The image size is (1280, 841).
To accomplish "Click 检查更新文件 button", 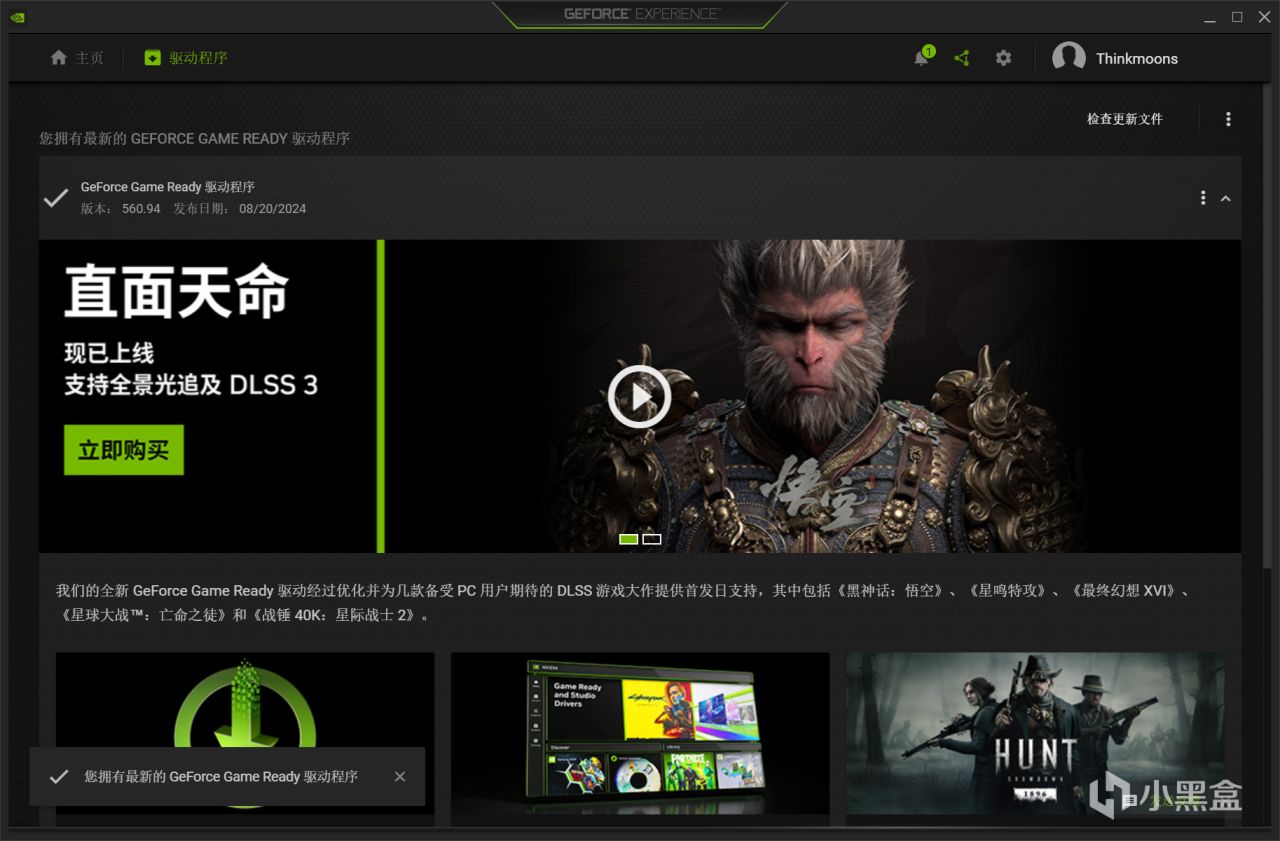I will coord(1125,119).
